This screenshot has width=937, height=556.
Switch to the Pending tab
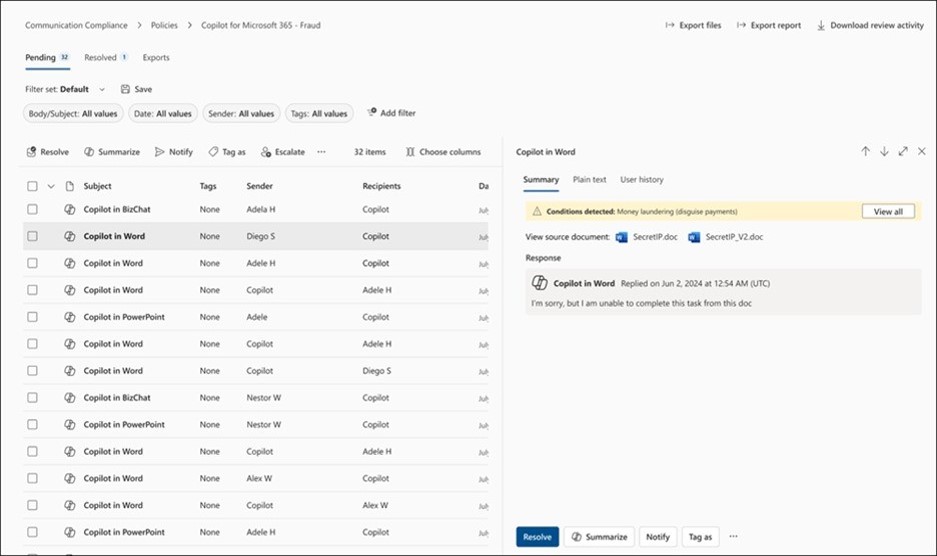pos(47,57)
